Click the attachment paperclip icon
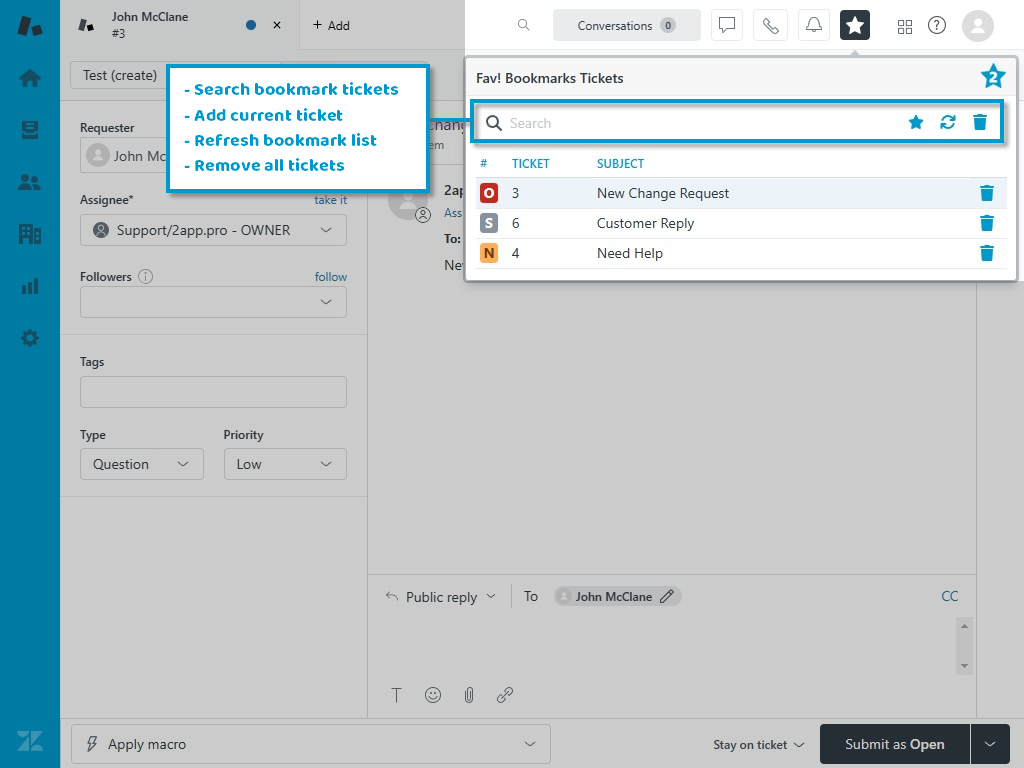 (x=468, y=695)
